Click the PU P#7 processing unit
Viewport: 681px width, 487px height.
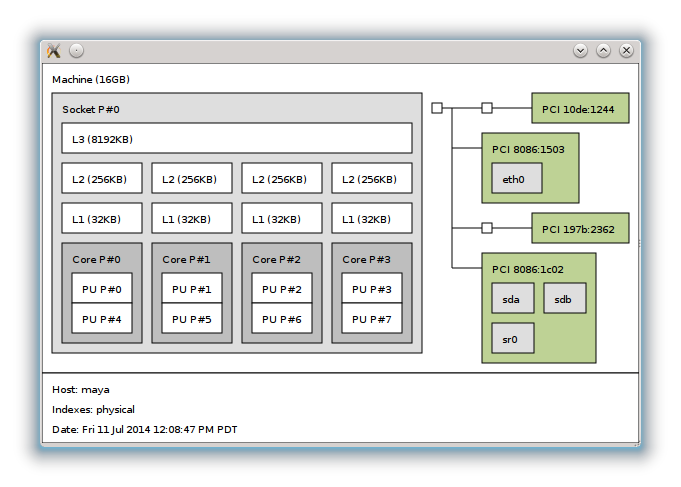pyautogui.click(x=372, y=319)
